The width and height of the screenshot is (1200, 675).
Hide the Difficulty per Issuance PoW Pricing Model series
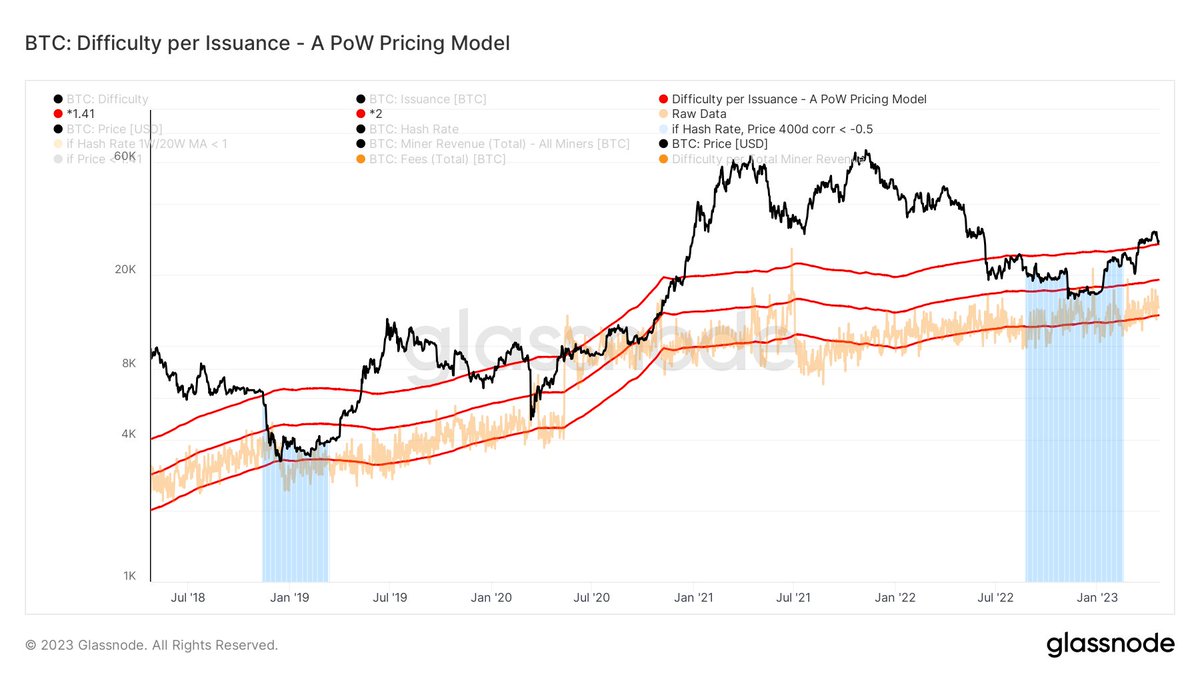point(792,99)
